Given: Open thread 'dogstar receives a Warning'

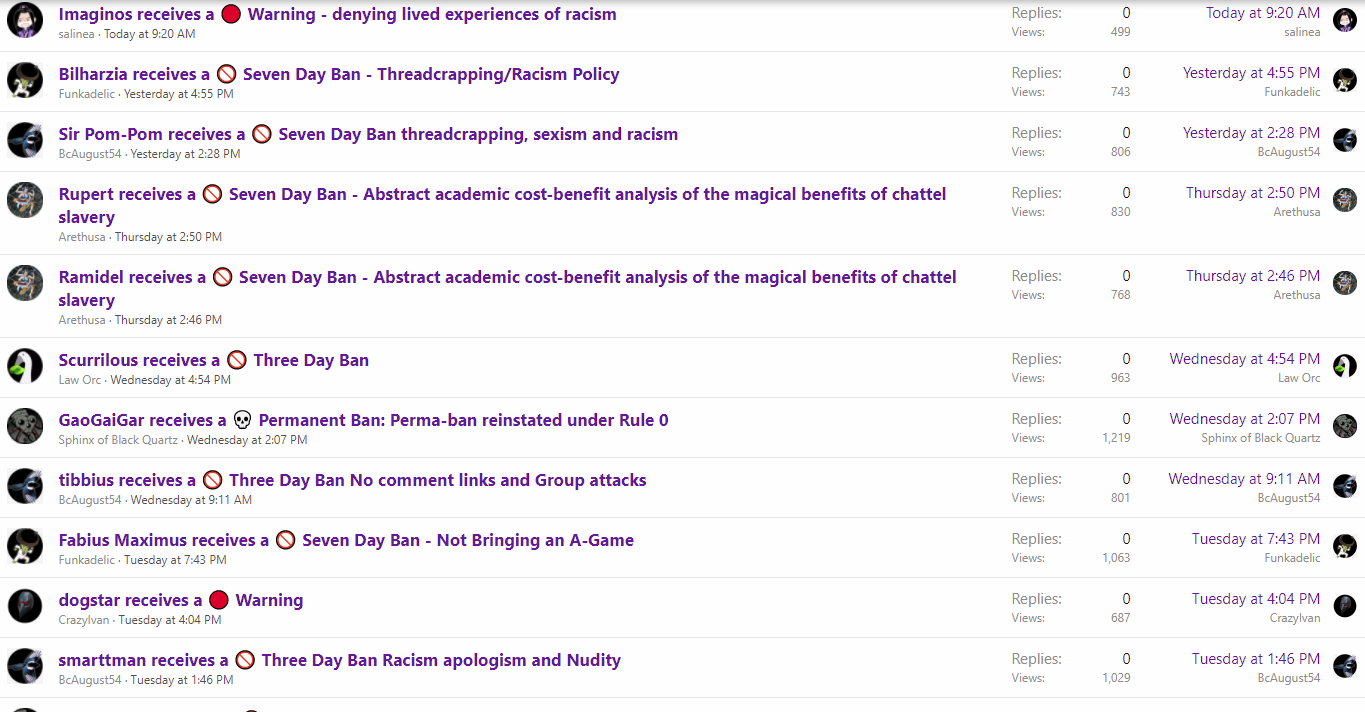Looking at the screenshot, I should tap(180, 600).
